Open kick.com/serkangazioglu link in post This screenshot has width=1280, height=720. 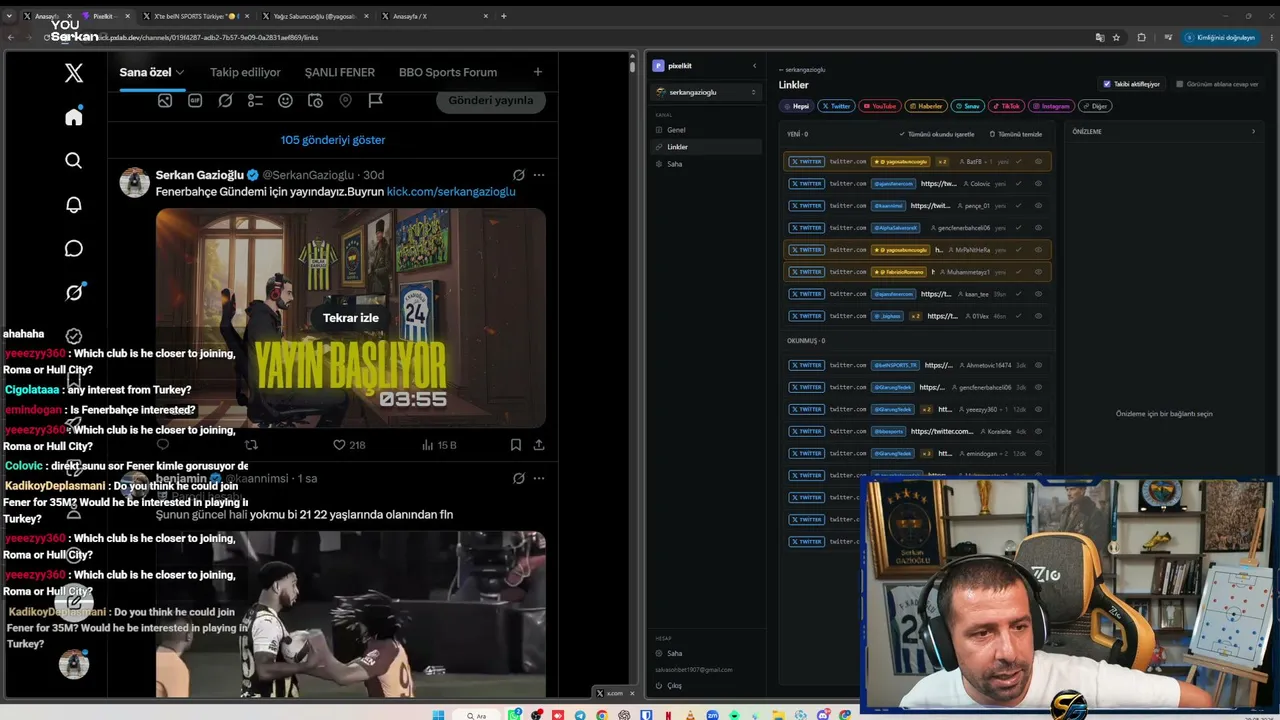tap(451, 191)
